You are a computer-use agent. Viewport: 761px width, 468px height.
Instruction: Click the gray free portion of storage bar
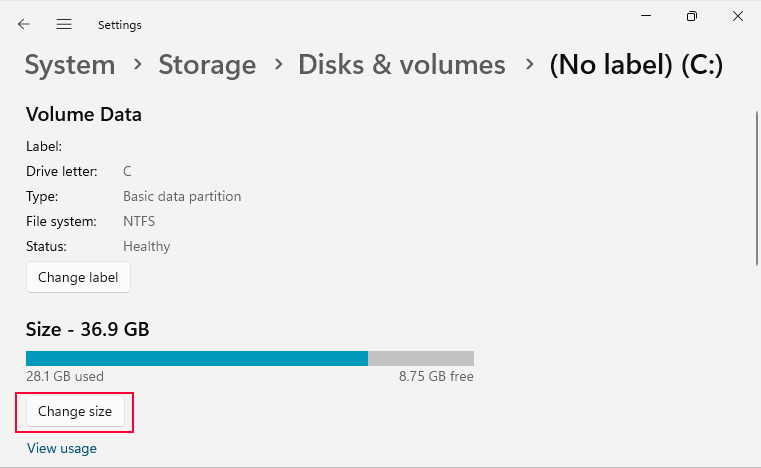click(420, 358)
